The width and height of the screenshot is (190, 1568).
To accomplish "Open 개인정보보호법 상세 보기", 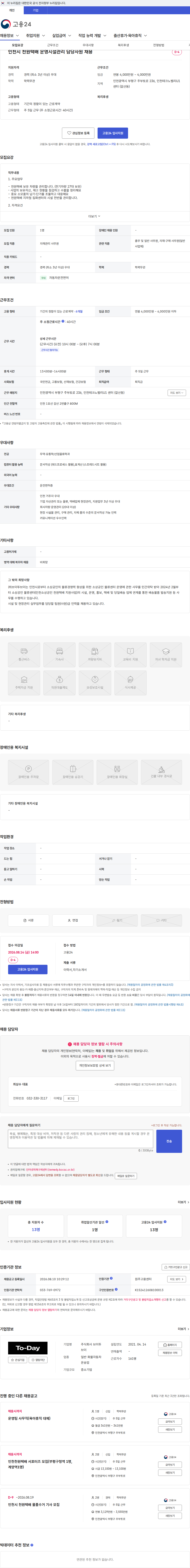I will 95,1066.
